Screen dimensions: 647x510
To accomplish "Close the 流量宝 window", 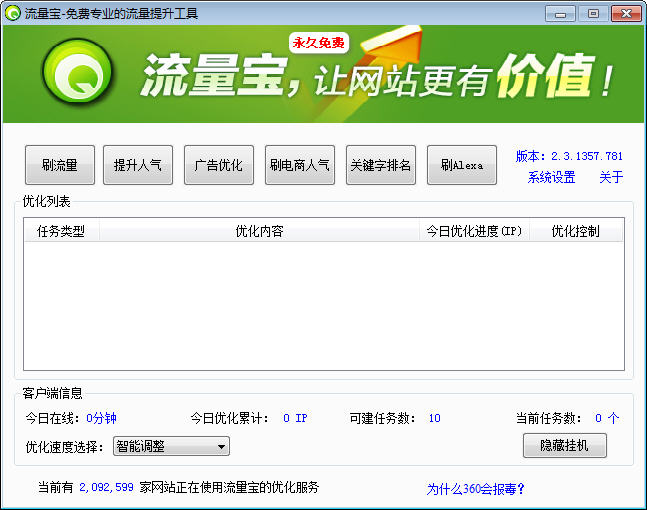I will coord(626,14).
